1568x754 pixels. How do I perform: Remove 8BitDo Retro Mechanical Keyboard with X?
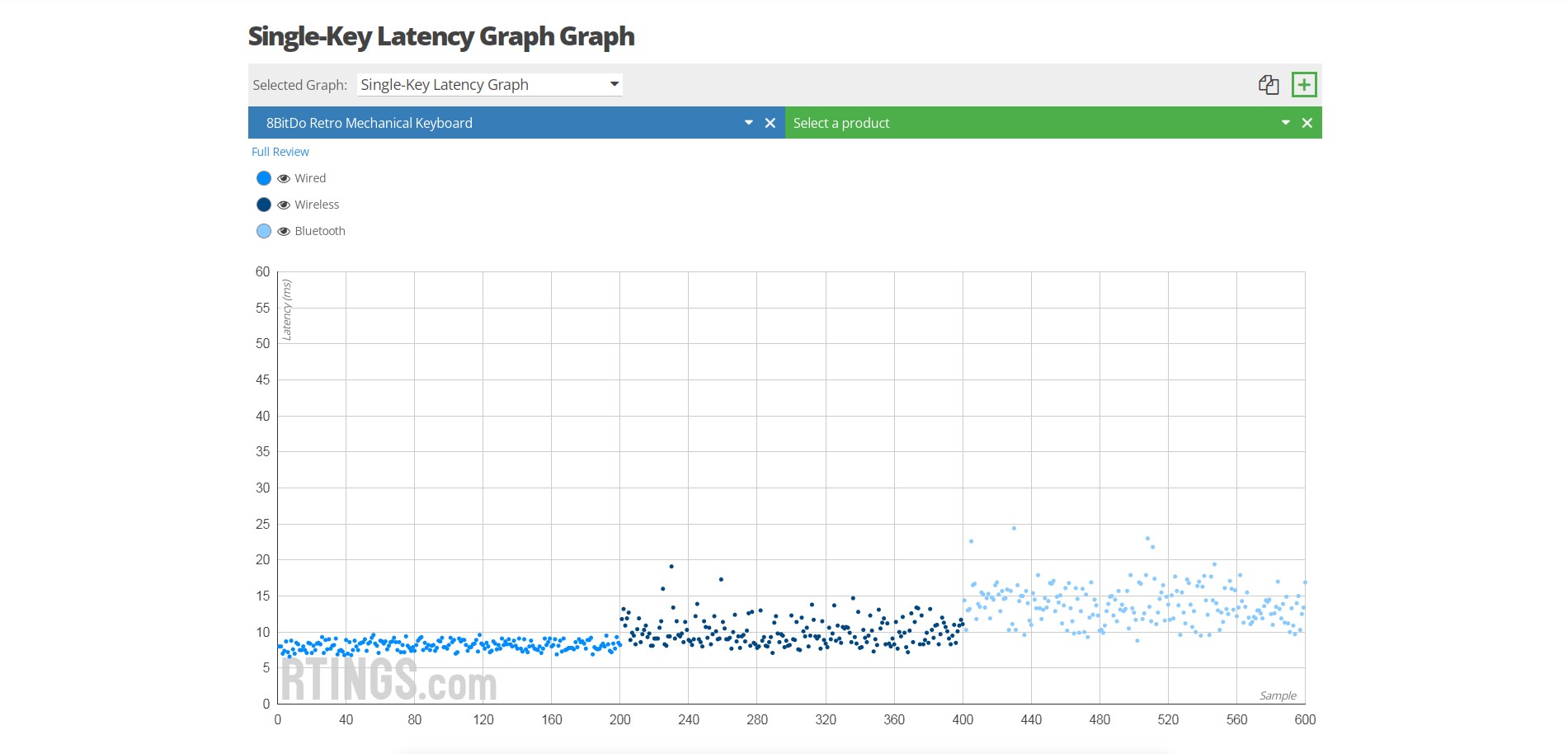[770, 123]
